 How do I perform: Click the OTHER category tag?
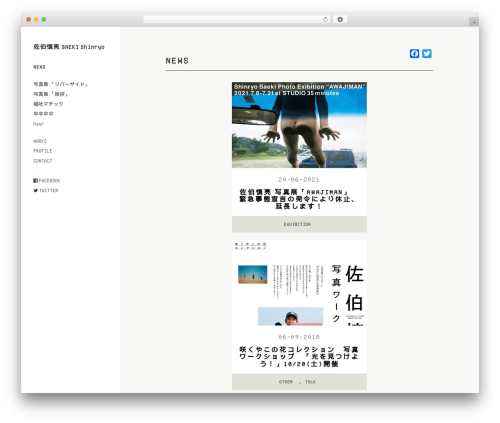tap(286, 382)
